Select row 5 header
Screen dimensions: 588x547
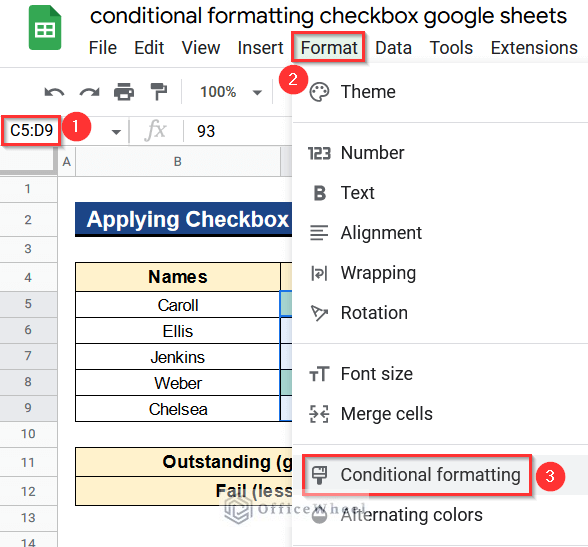point(28,304)
